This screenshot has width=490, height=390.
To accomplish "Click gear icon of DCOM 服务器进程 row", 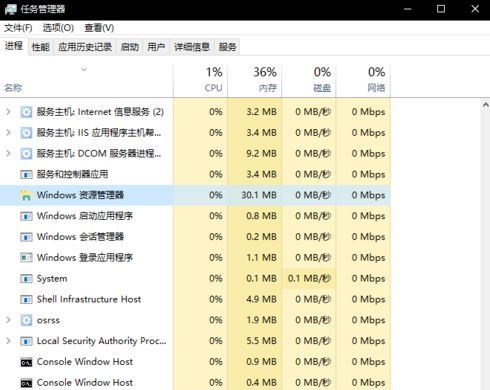I will click(x=26, y=154).
